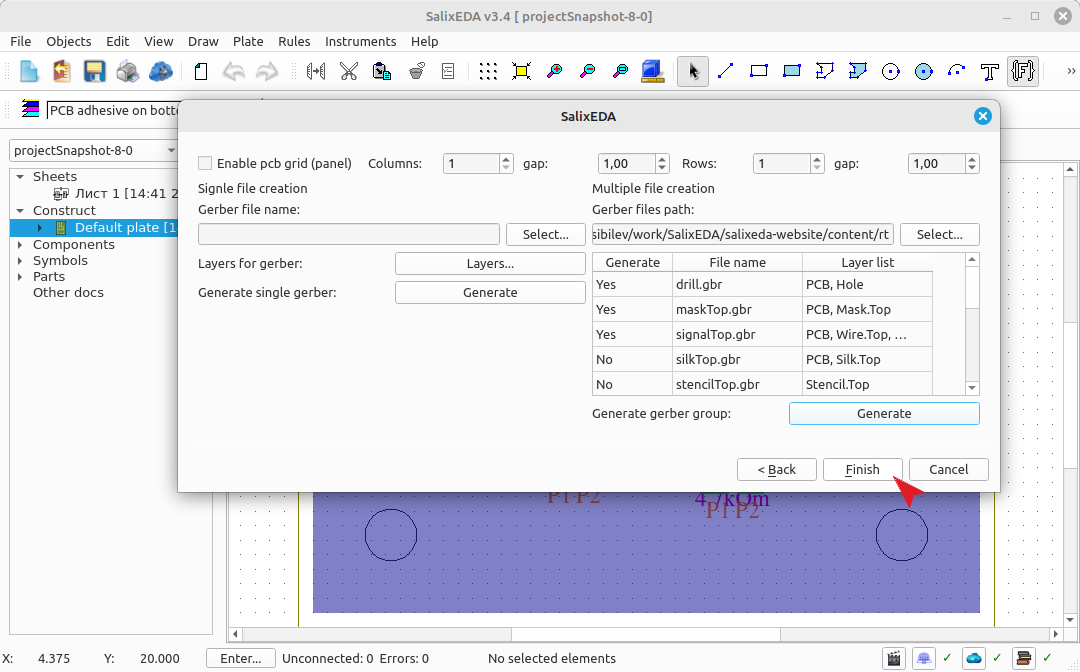The width and height of the screenshot is (1080, 672).
Task: Show hidden toolbar items via » chevron
Action: pos(1070,71)
